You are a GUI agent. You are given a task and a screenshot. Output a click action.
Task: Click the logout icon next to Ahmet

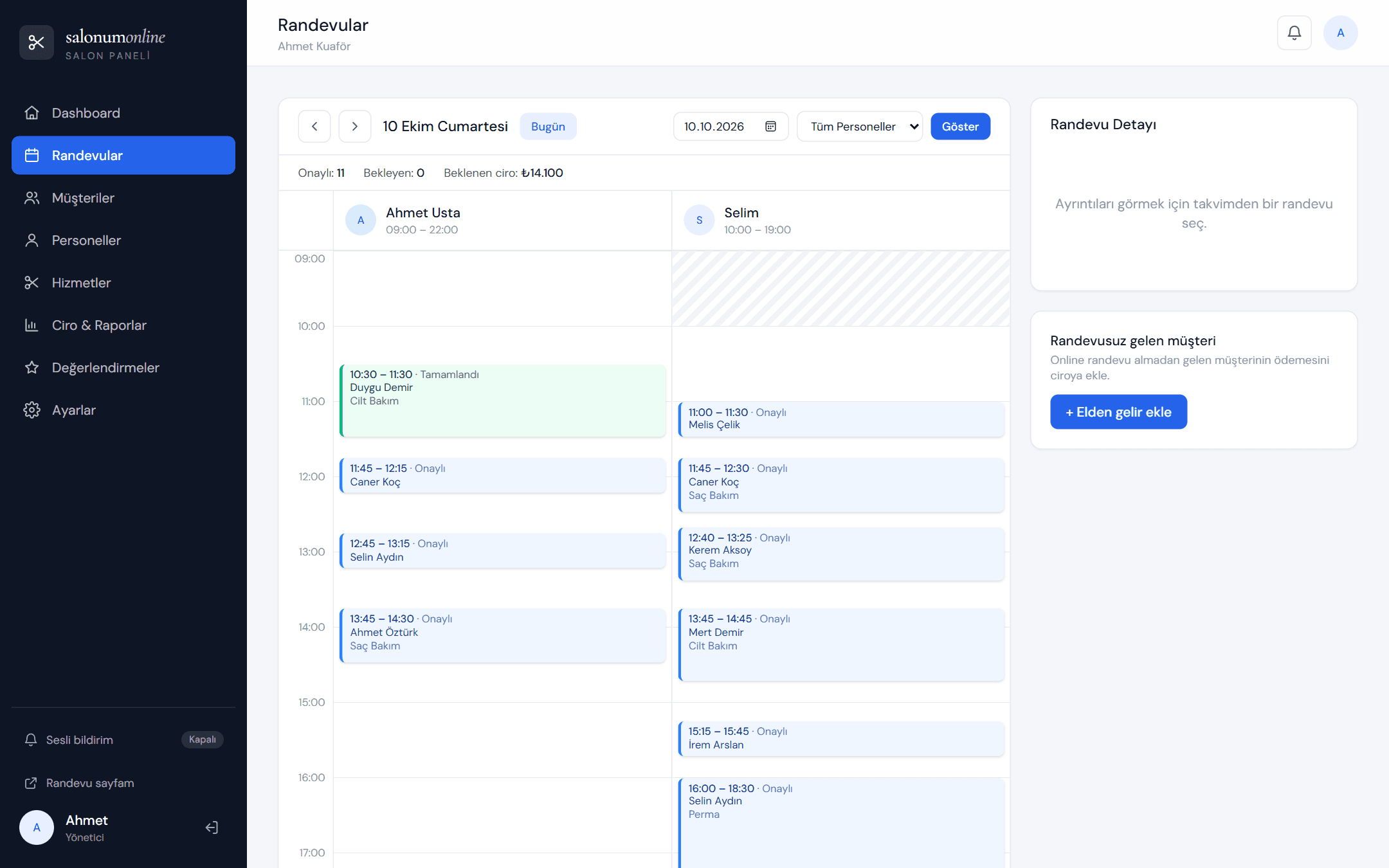click(212, 827)
